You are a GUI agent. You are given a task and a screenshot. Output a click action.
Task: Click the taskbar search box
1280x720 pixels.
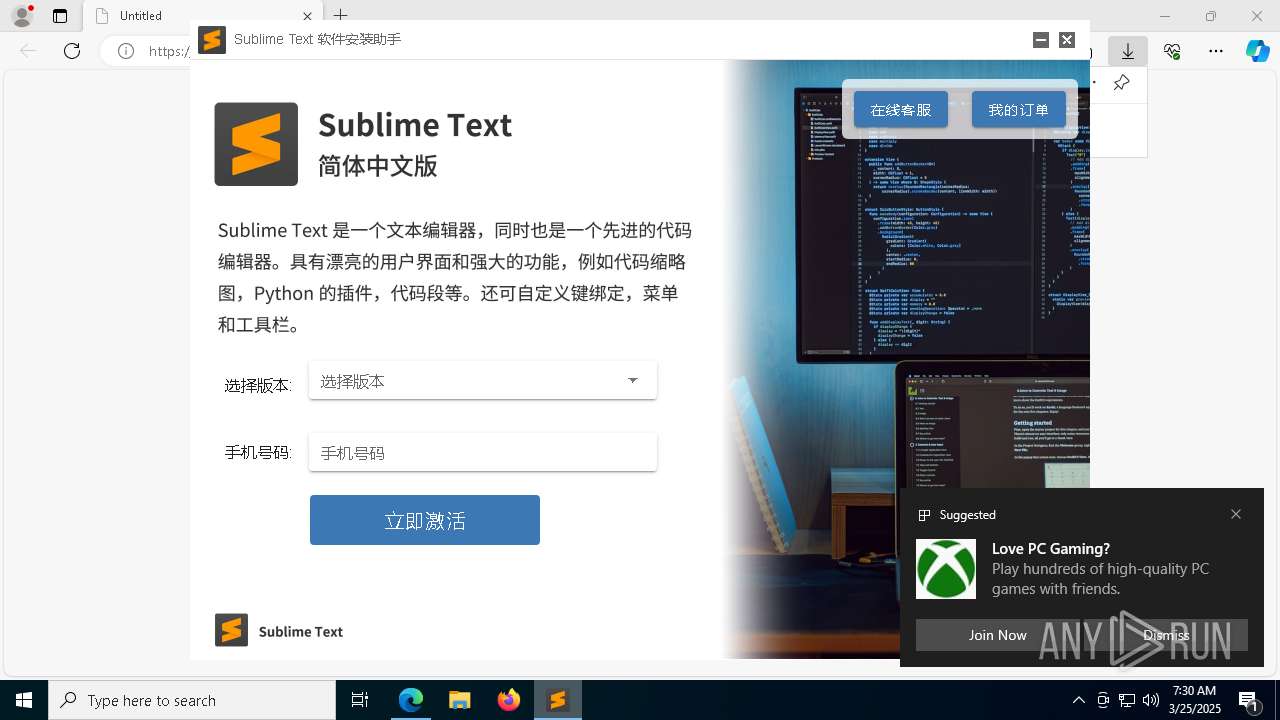click(x=192, y=700)
